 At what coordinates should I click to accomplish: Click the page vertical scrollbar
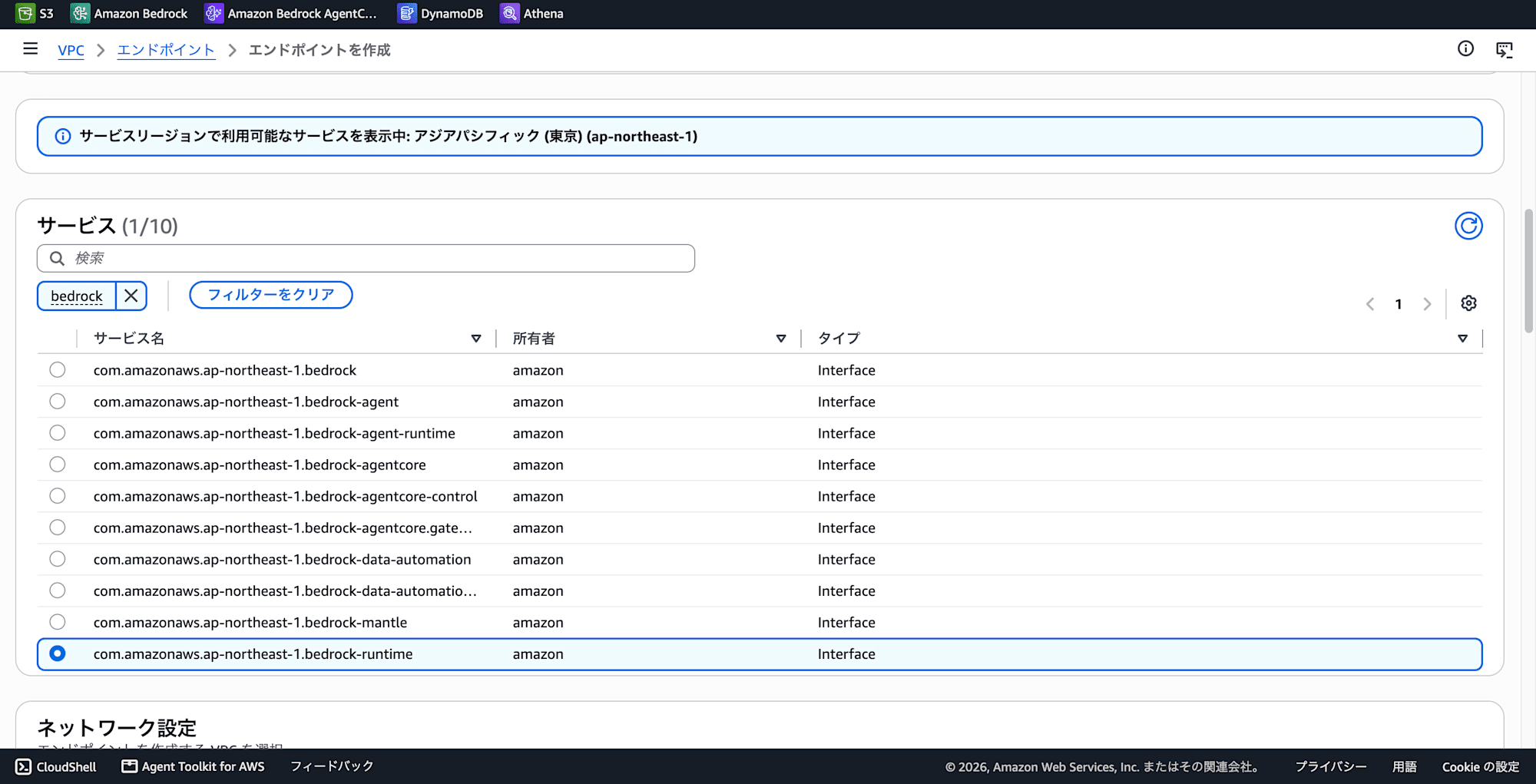pyautogui.click(x=1528, y=270)
